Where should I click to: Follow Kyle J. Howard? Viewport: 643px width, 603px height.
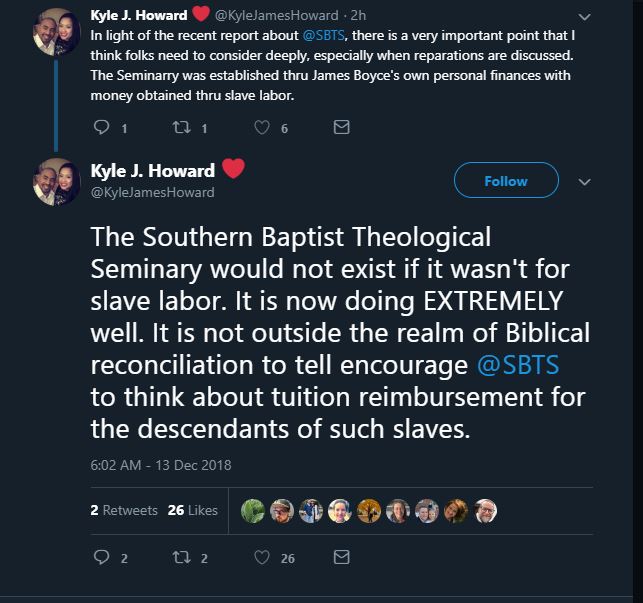tap(505, 181)
